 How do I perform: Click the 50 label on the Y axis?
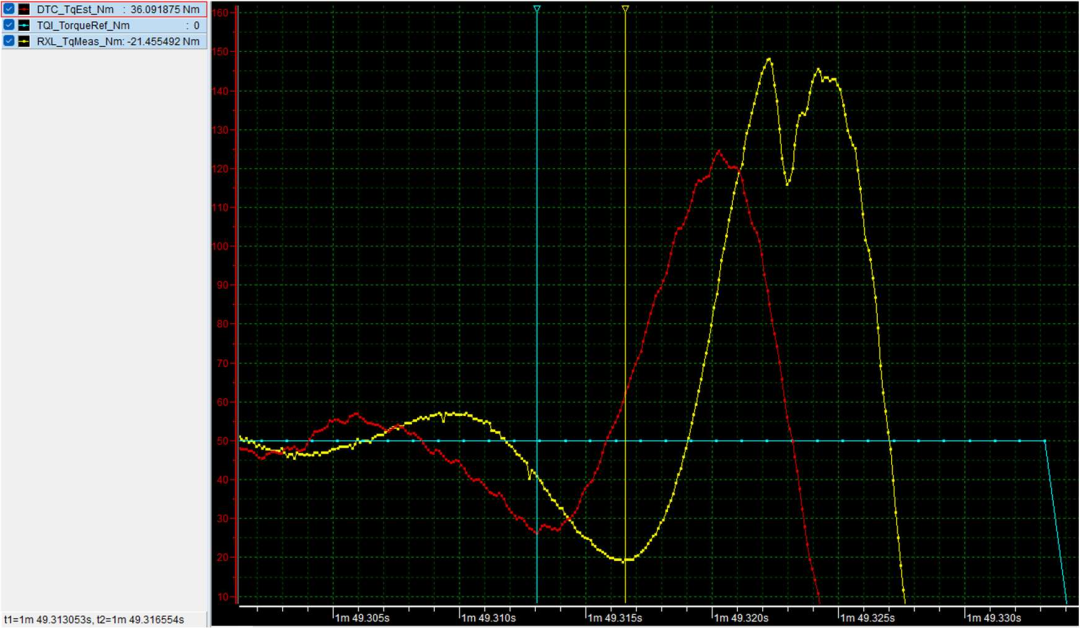[222, 441]
